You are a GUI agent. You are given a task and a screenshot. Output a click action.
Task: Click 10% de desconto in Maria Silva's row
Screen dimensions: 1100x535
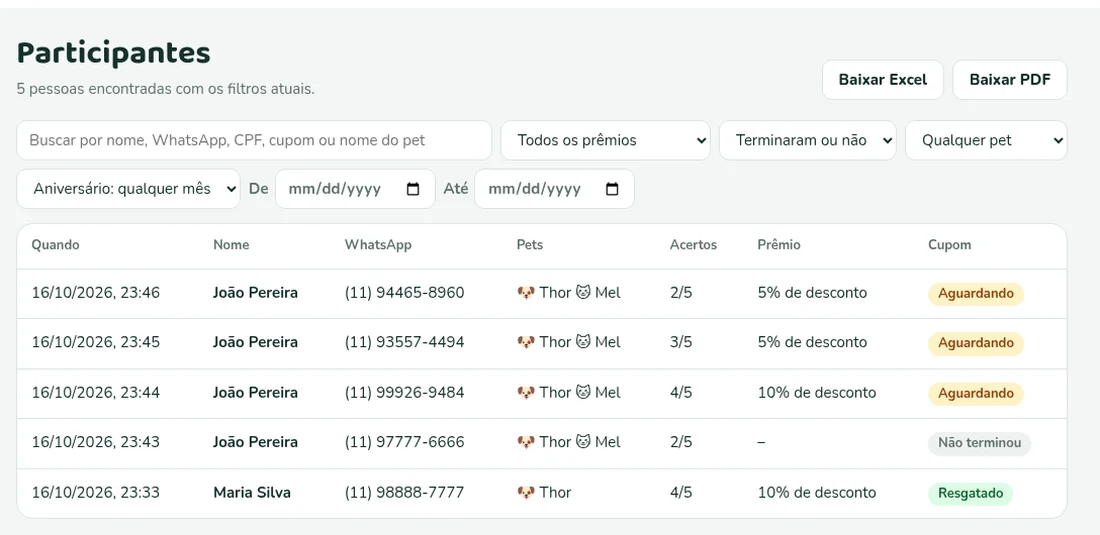click(x=817, y=492)
